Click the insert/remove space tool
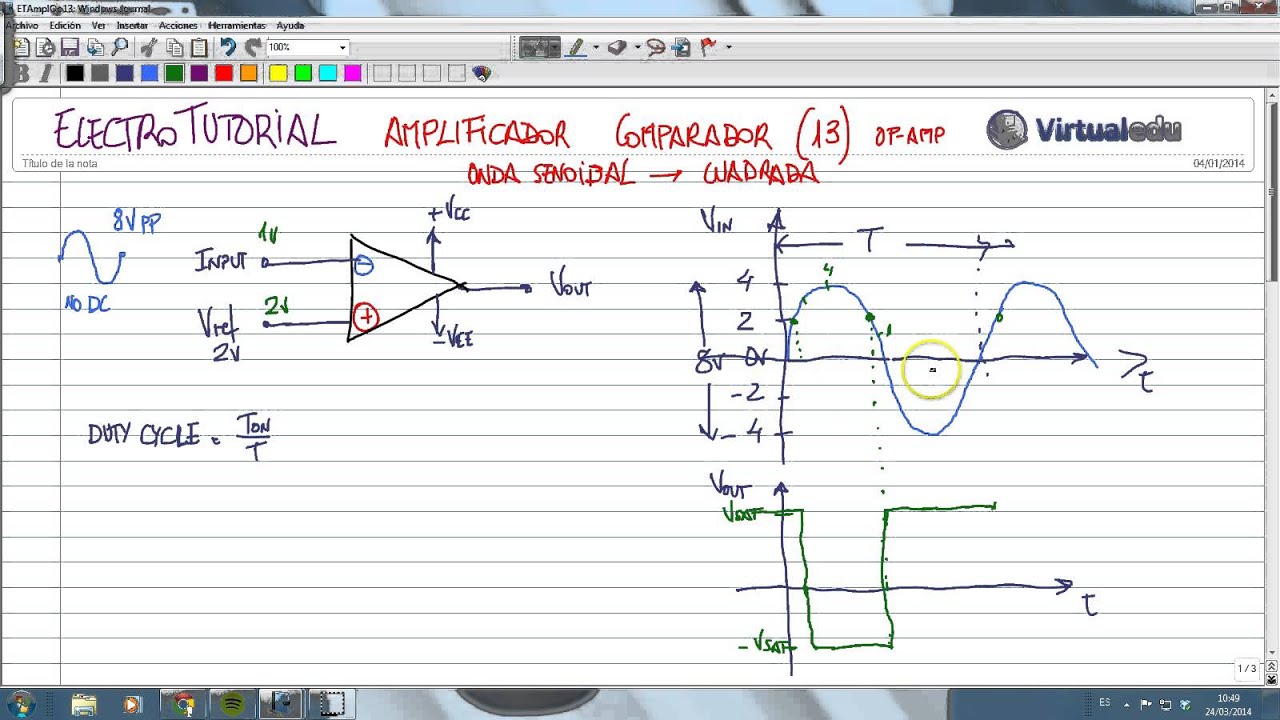The image size is (1280, 720). (x=682, y=47)
